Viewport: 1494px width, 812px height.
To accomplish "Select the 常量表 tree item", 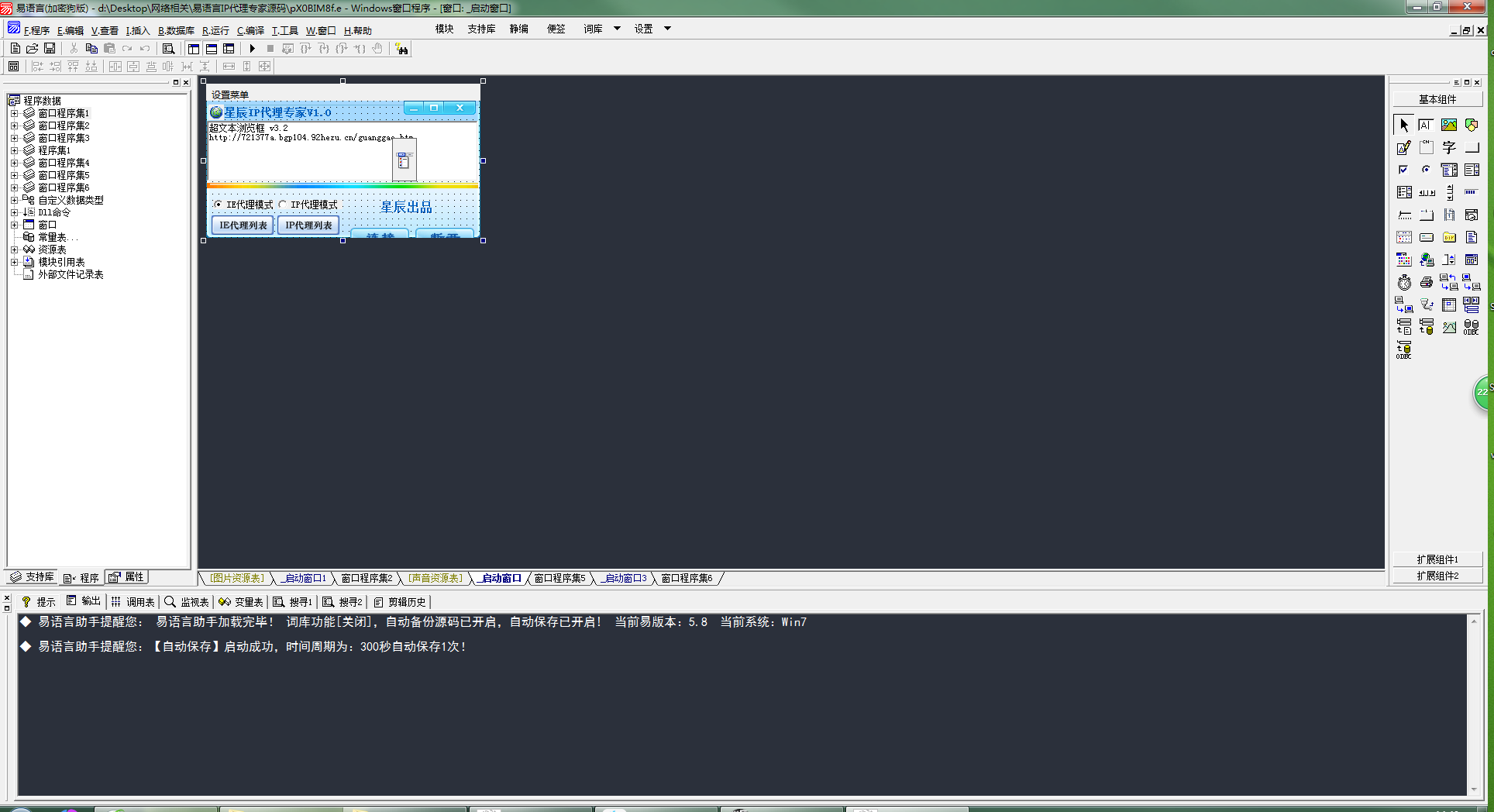I will [52, 237].
